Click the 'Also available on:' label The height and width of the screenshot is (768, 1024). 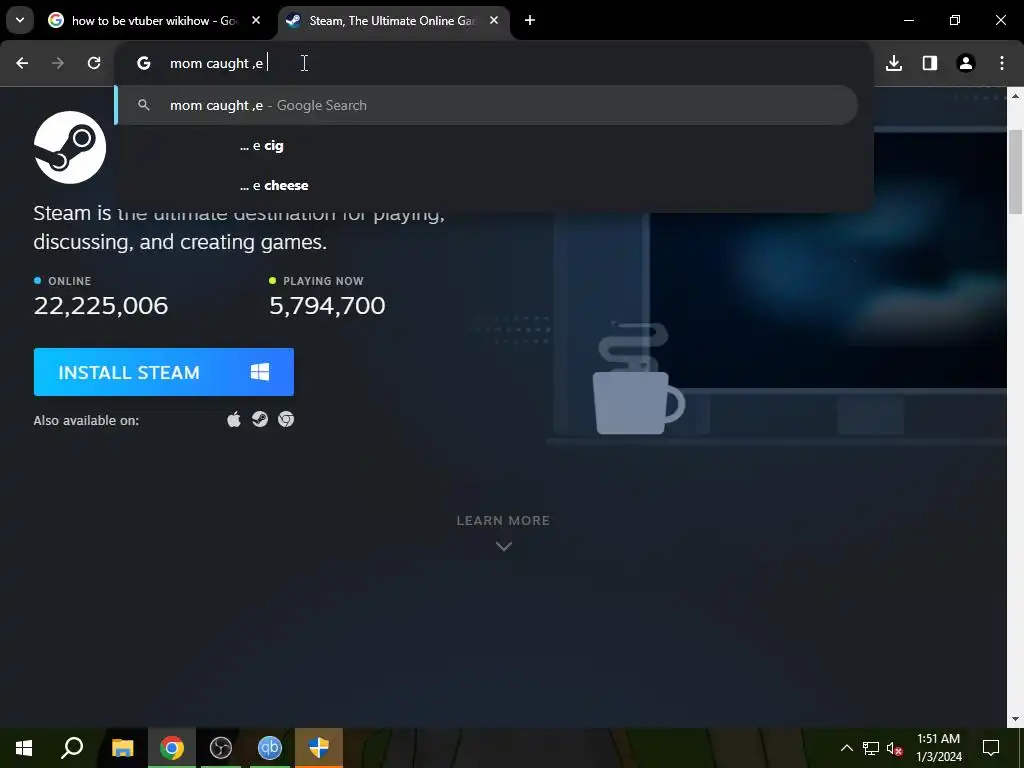[86, 420]
